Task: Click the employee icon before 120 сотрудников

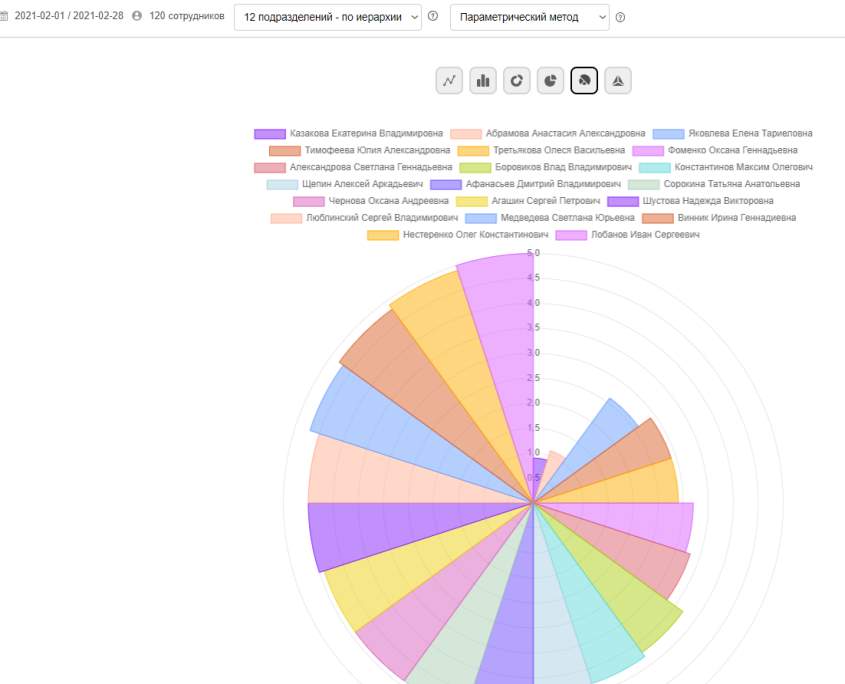Action: tap(137, 16)
